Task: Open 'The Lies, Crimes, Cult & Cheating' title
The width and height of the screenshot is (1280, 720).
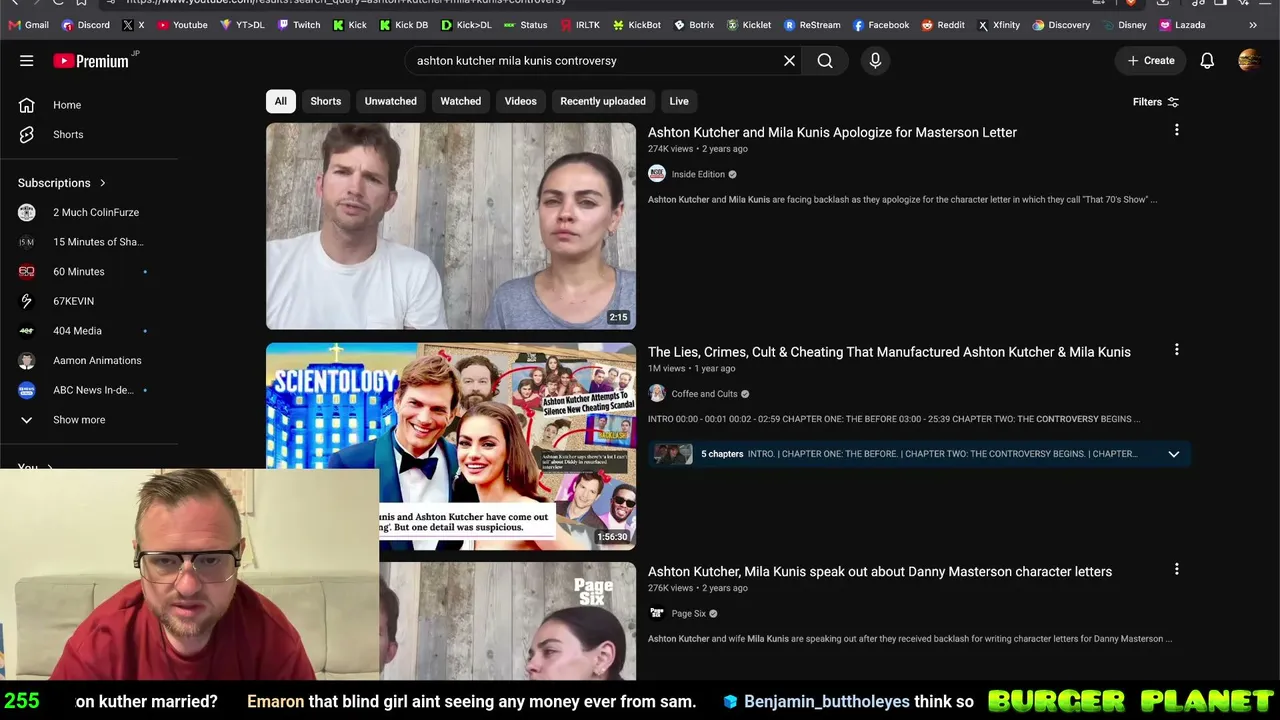Action: click(889, 352)
